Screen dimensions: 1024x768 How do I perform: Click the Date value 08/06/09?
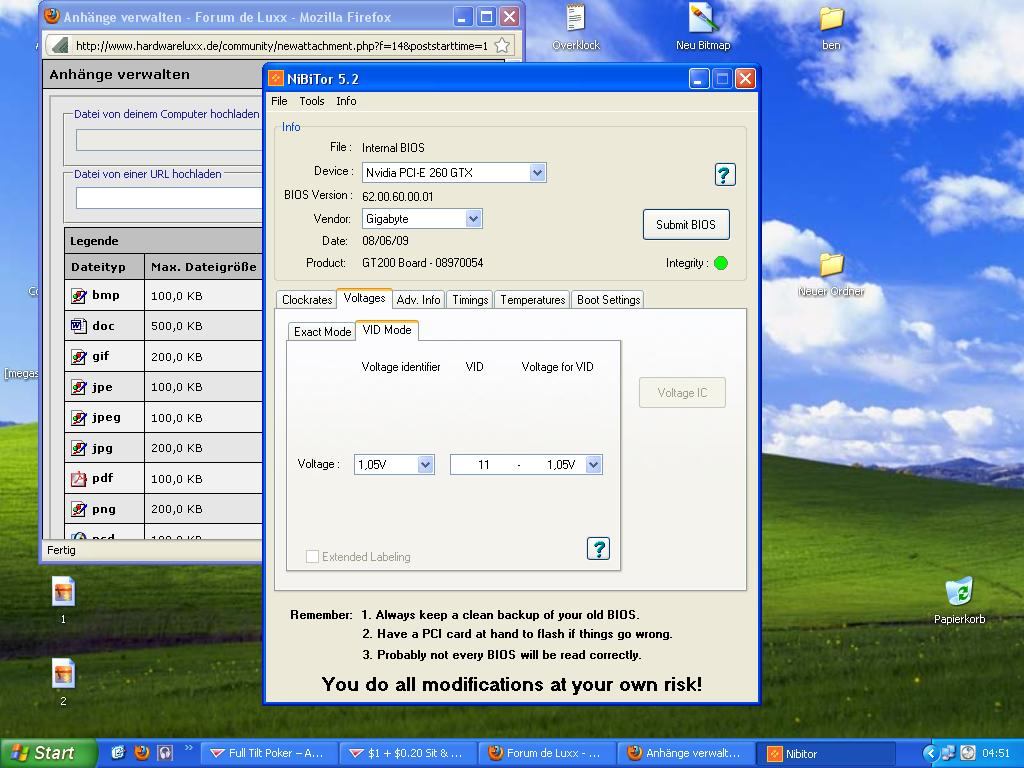point(385,240)
